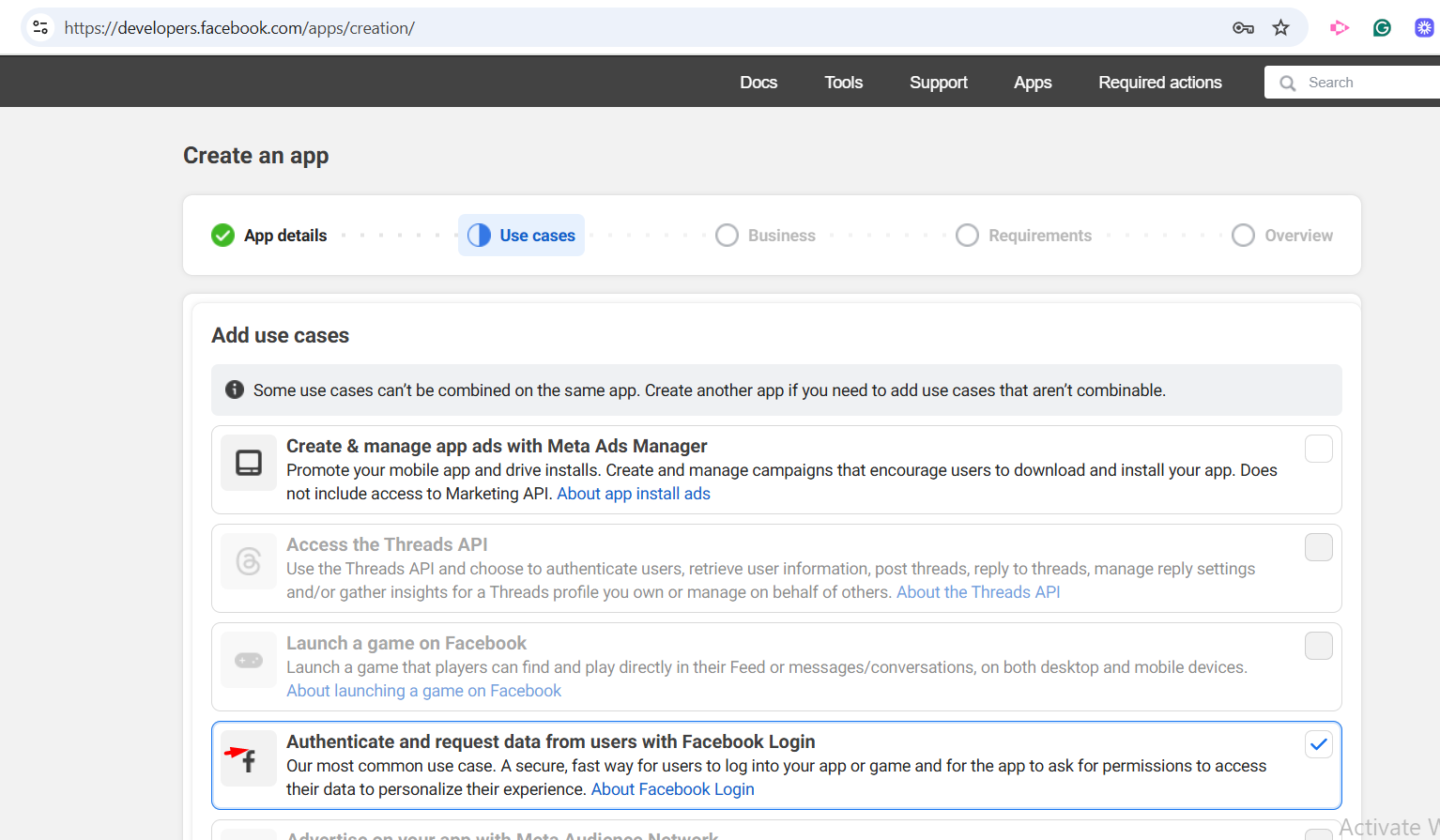Click the Meta Ads Manager tablet icon
The height and width of the screenshot is (840, 1440).
(x=249, y=463)
